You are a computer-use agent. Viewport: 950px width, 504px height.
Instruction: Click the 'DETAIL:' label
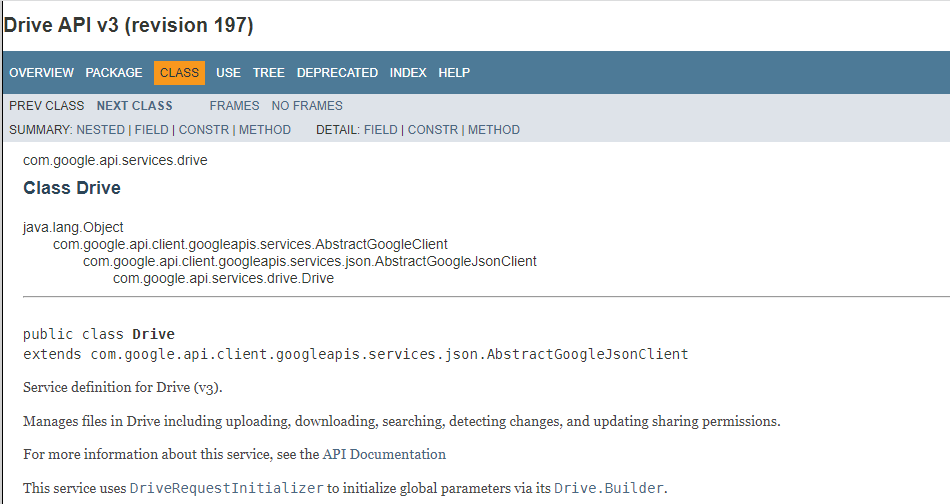coord(338,130)
